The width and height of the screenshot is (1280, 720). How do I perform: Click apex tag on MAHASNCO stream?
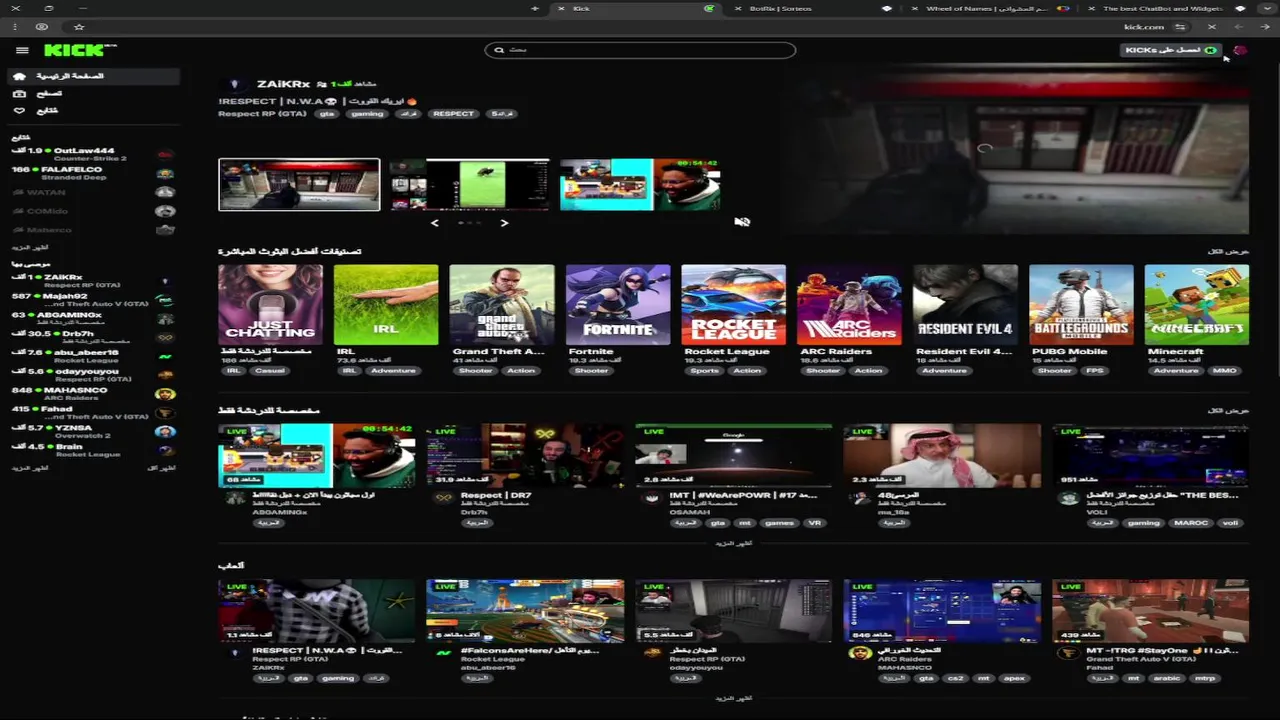(x=1014, y=678)
